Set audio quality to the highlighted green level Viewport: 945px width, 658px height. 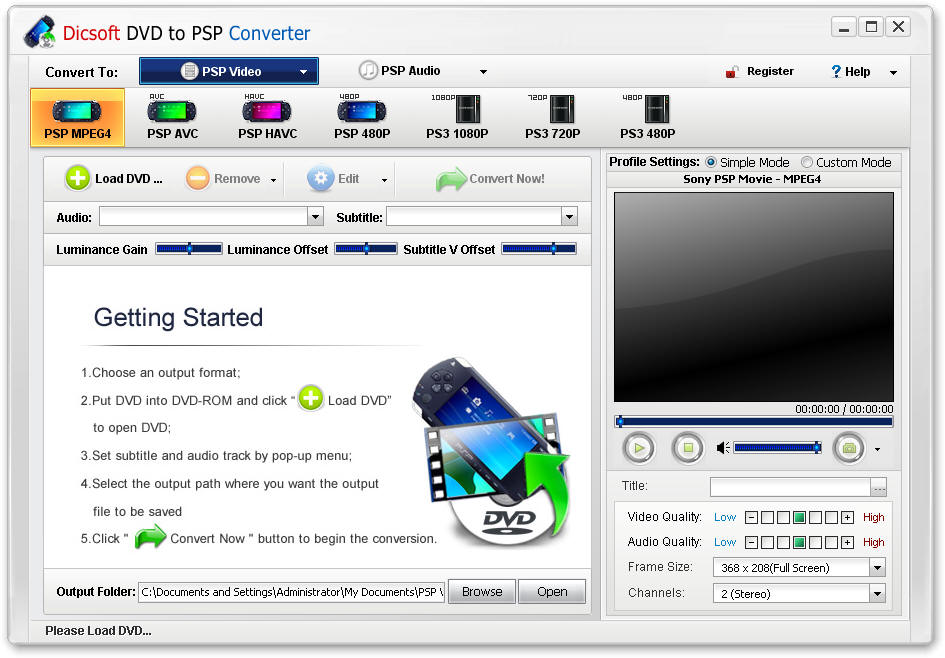click(799, 542)
